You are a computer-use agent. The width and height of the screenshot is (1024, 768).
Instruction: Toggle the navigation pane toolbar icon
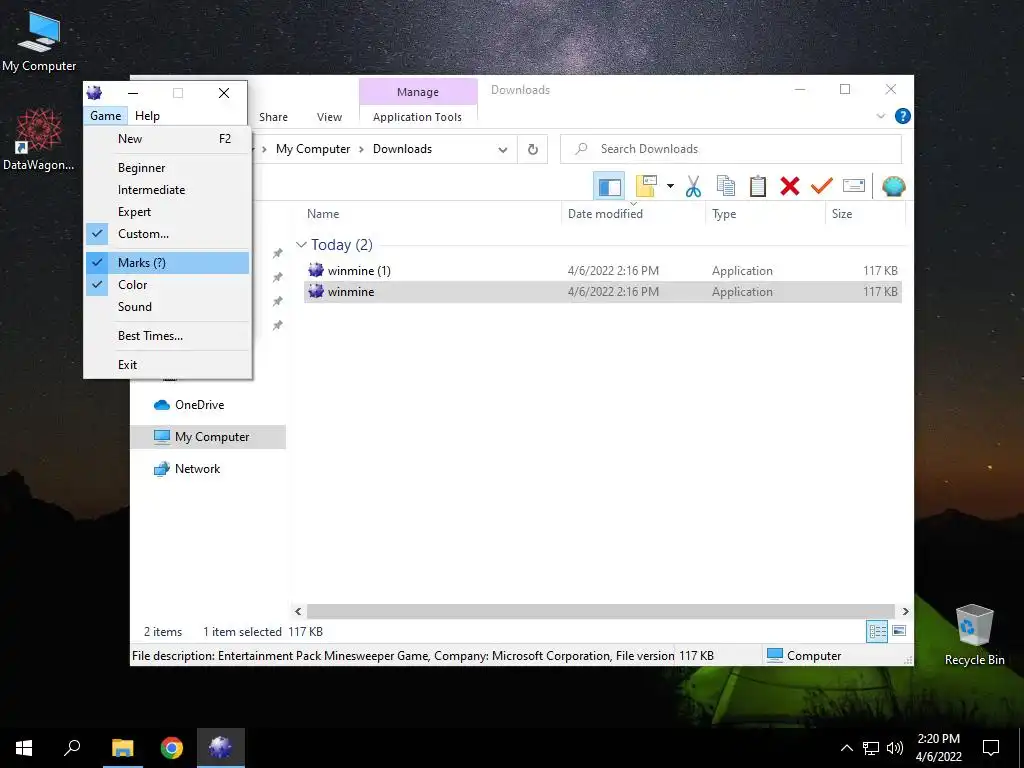(609, 187)
